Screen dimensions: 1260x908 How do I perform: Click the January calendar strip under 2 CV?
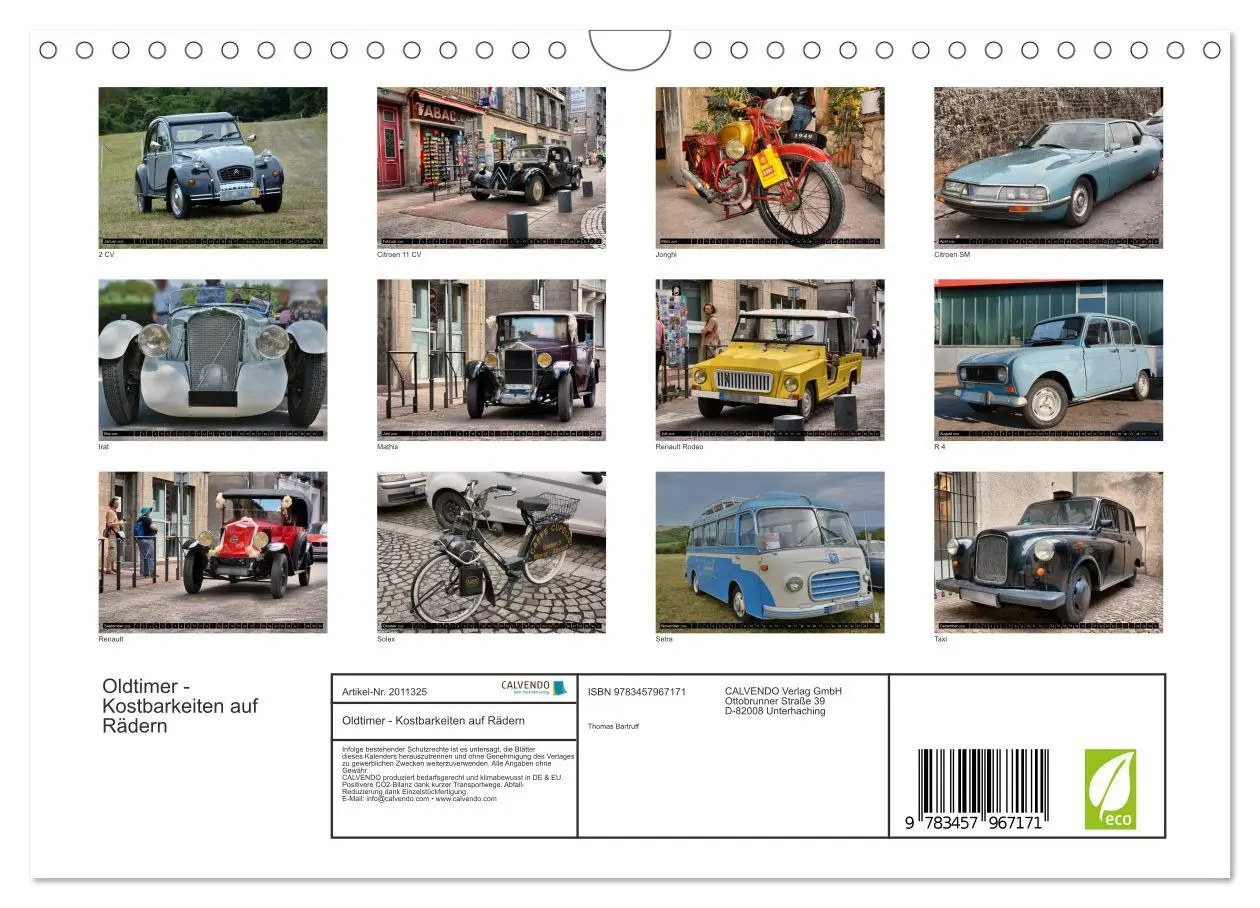tap(212, 241)
